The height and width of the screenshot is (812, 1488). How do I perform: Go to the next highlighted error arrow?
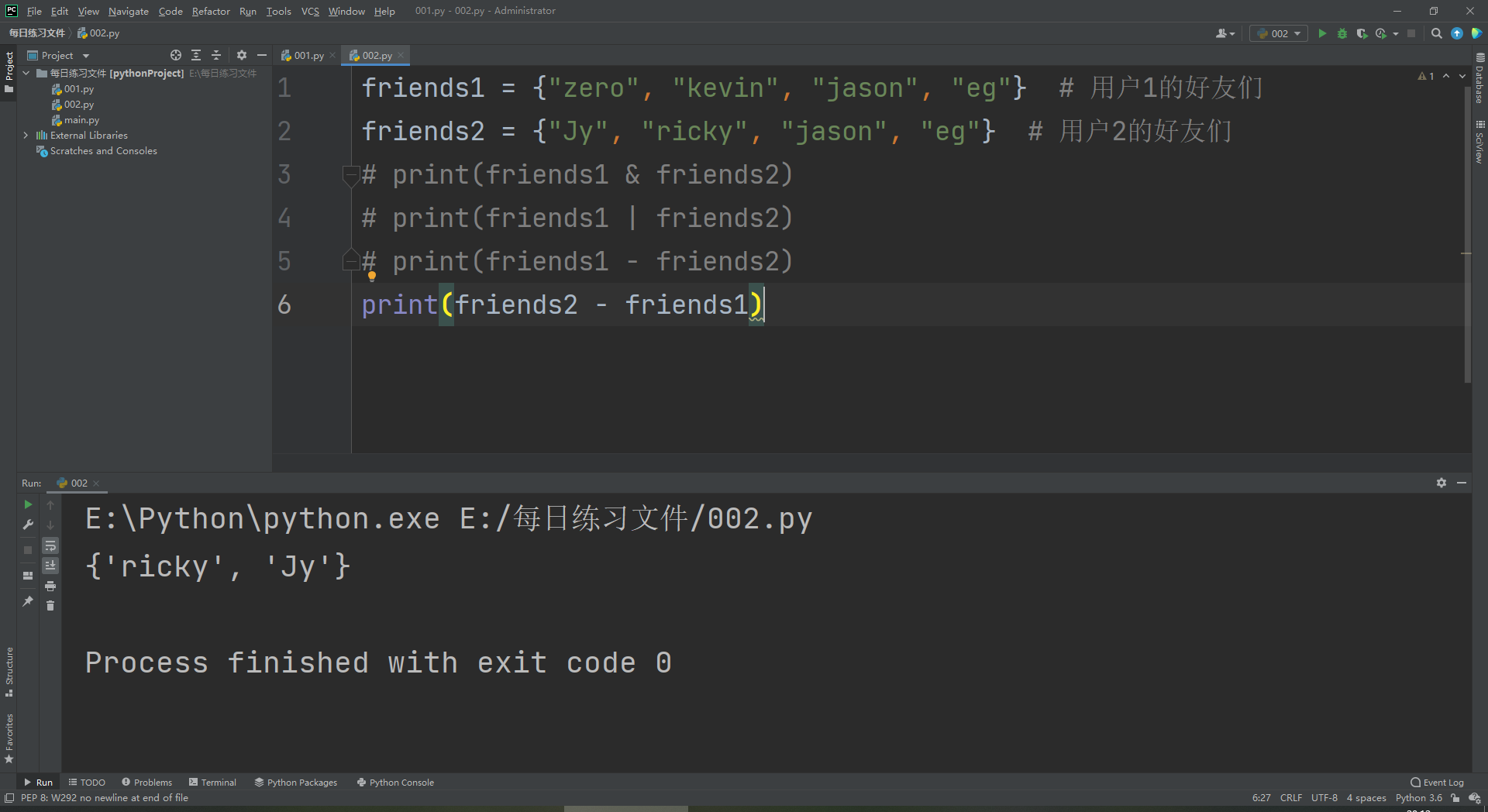click(x=1462, y=76)
